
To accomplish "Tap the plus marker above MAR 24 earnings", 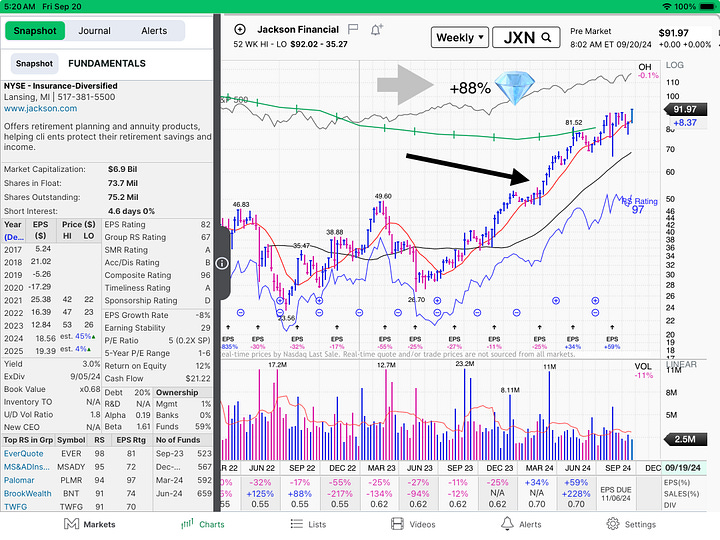I will point(556,300).
